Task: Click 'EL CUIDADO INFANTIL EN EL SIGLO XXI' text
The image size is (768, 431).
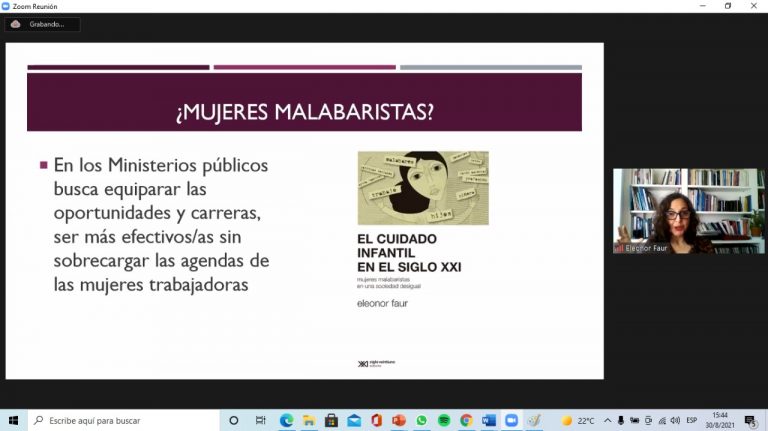Action: [409, 253]
